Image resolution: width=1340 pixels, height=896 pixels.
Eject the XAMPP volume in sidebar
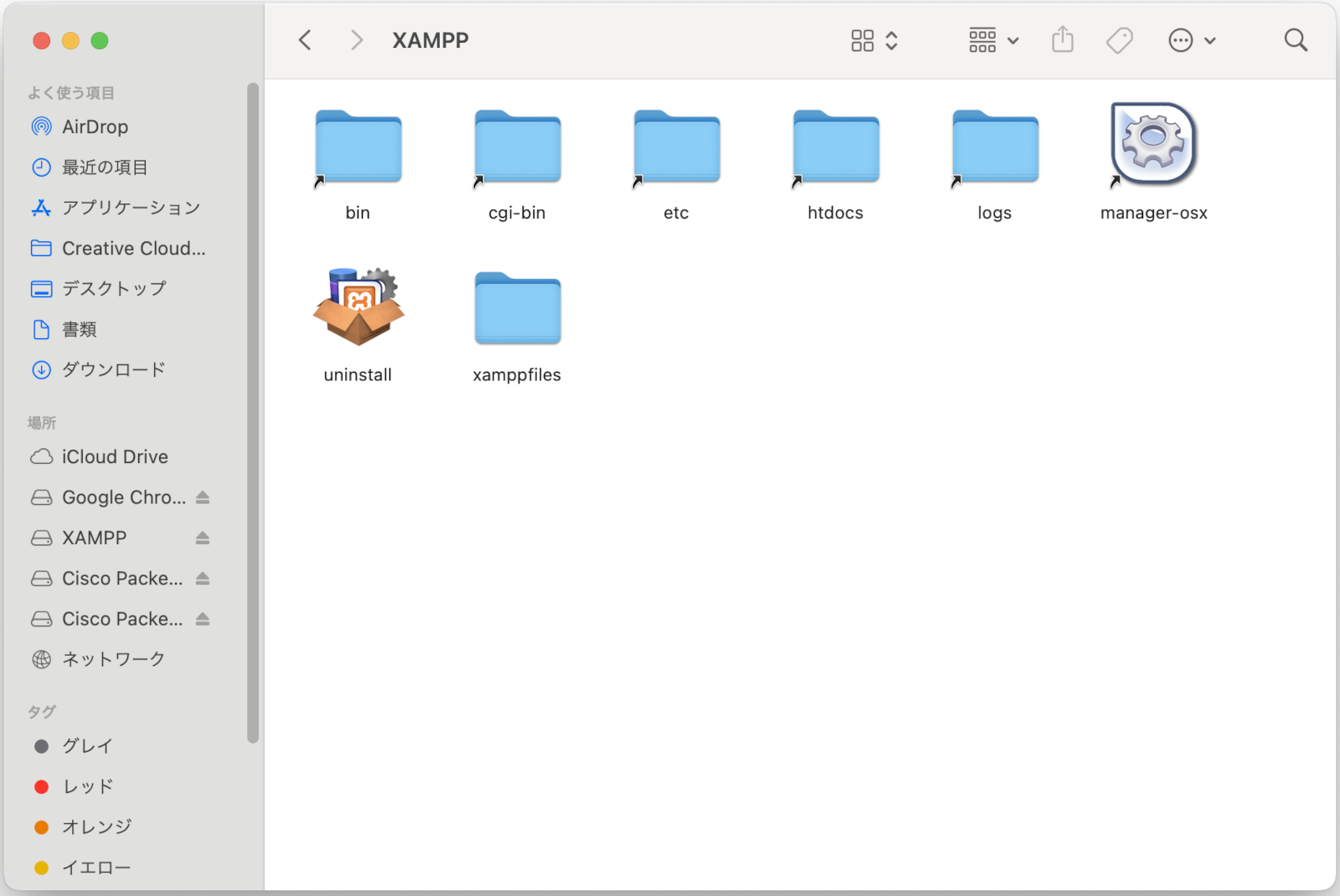coord(203,538)
